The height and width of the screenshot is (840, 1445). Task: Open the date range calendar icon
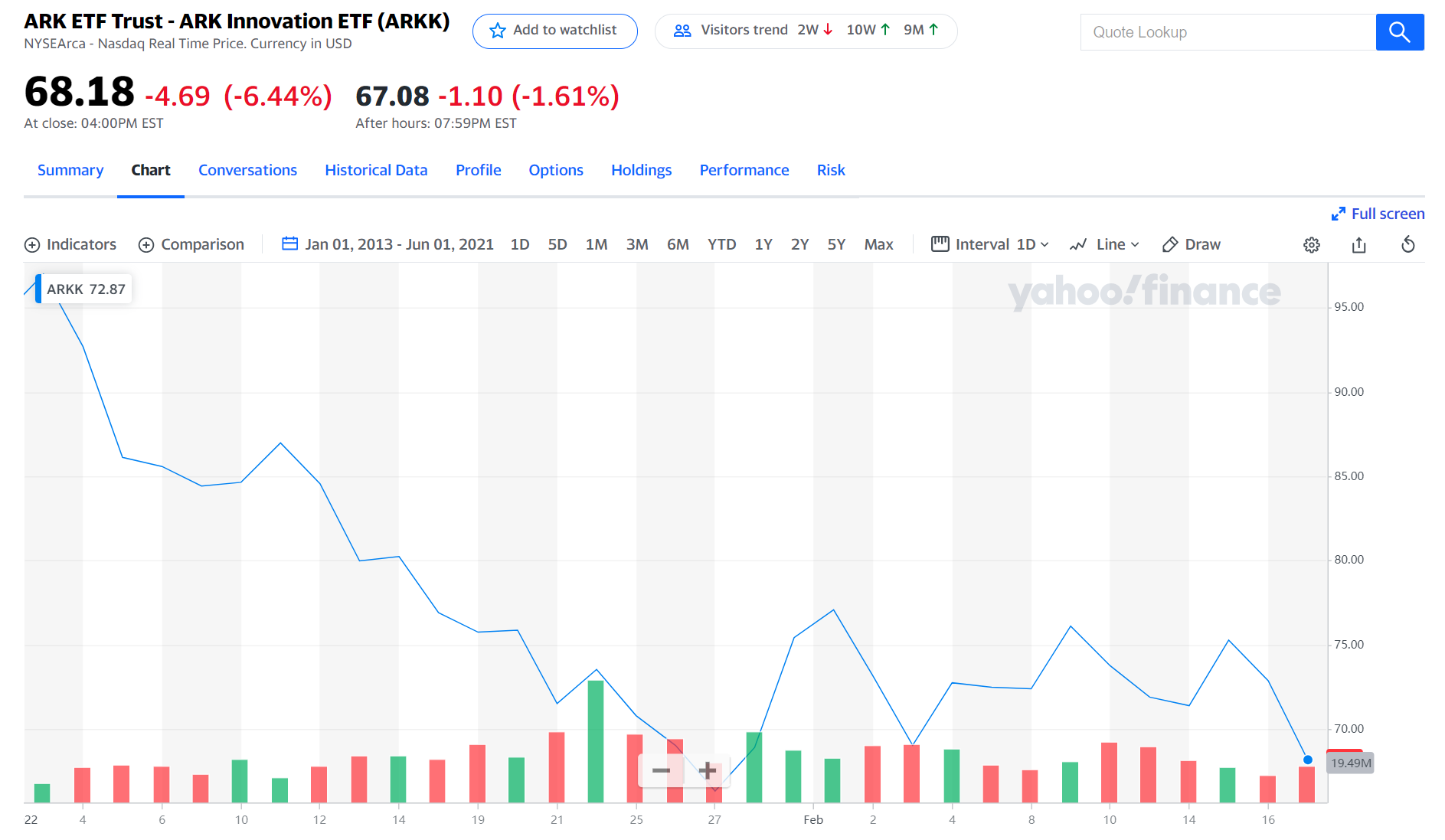click(x=289, y=244)
